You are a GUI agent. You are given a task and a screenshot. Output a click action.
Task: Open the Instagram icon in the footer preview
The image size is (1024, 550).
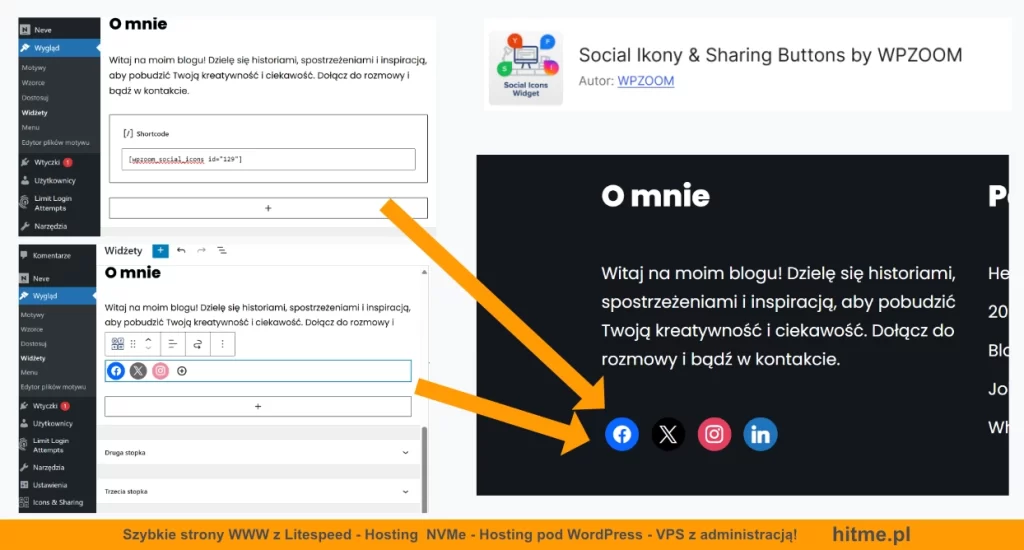coord(714,434)
